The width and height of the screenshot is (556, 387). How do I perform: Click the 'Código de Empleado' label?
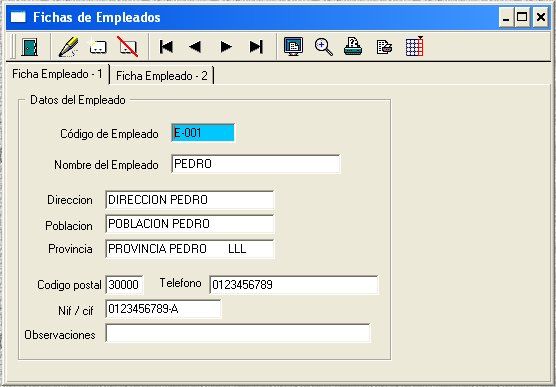[109, 134]
